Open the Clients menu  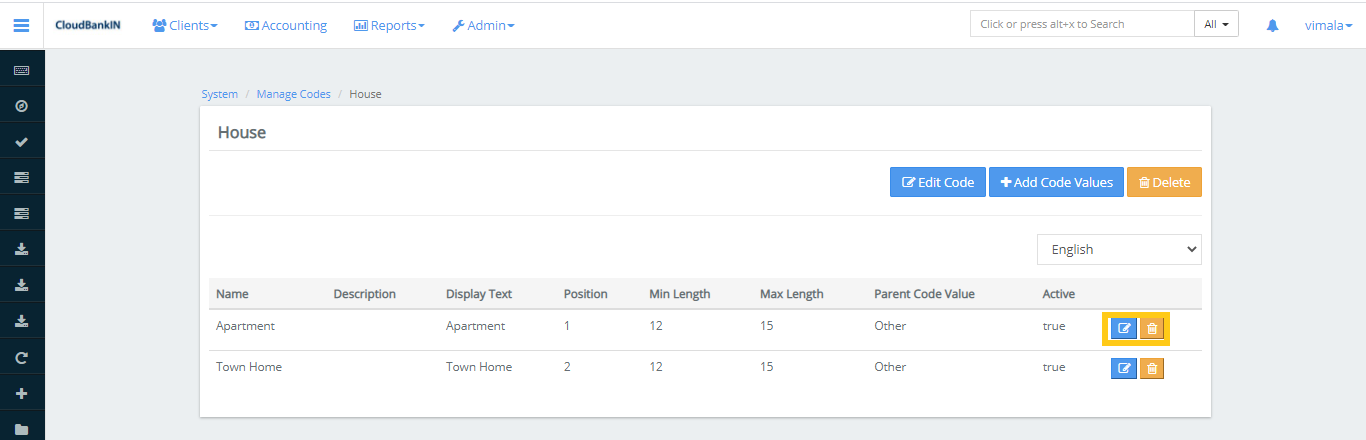coord(185,25)
